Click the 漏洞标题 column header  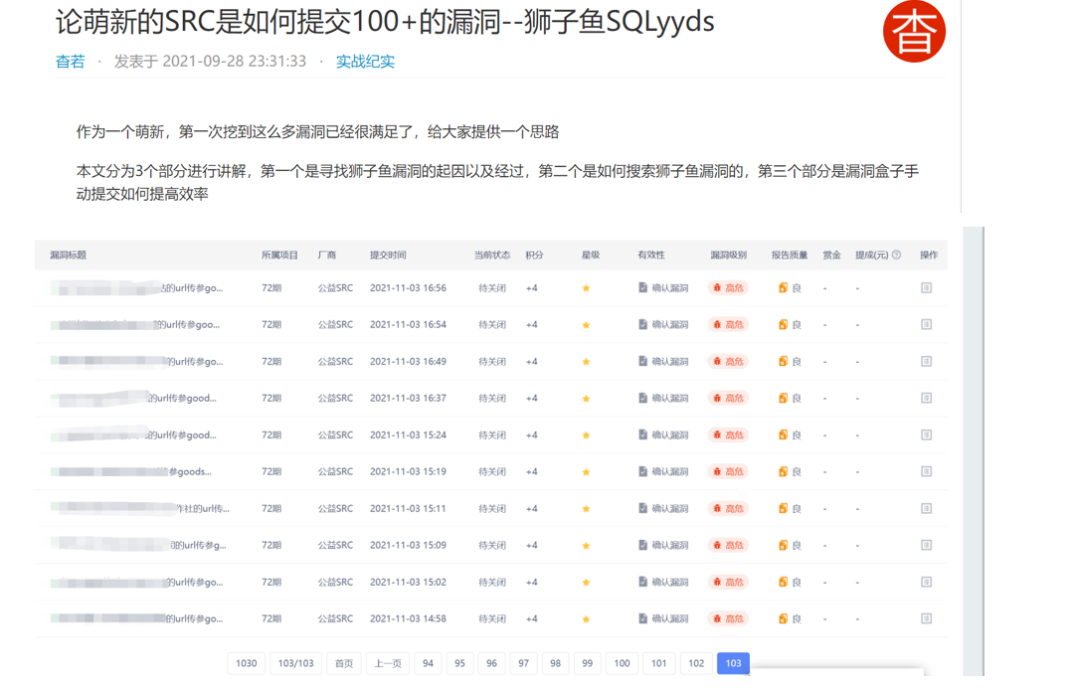pos(68,255)
